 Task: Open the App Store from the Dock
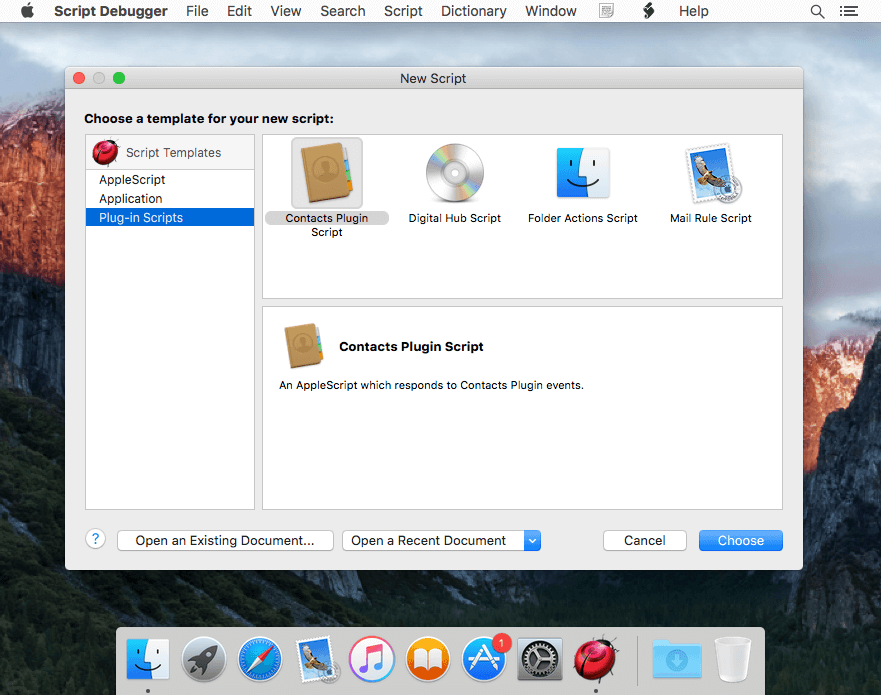coord(483,659)
